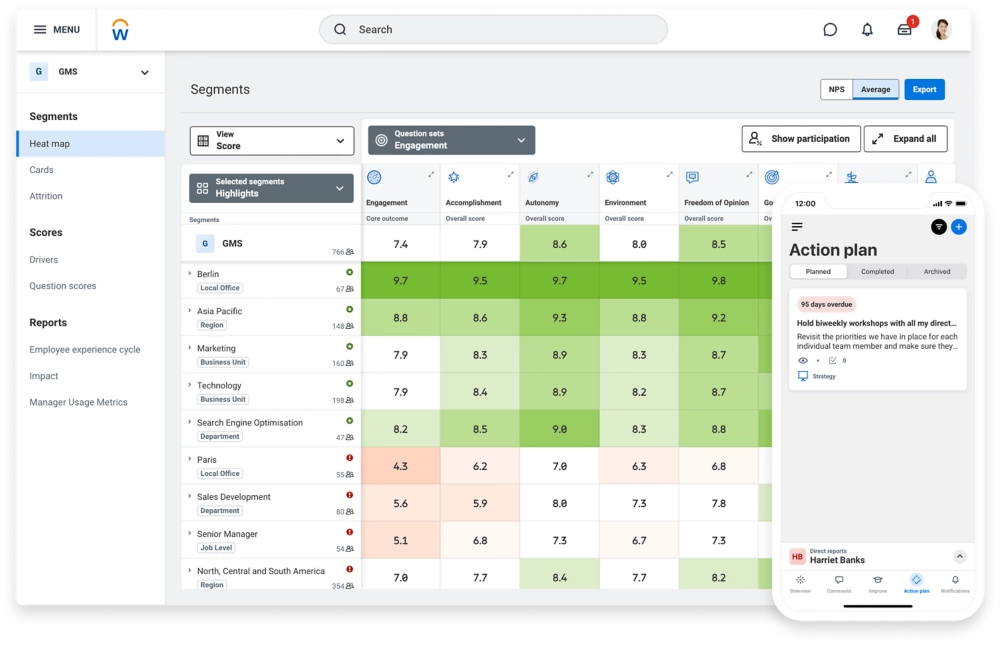
Task: Open the MENU in top left corner
Action: [x=58, y=29]
